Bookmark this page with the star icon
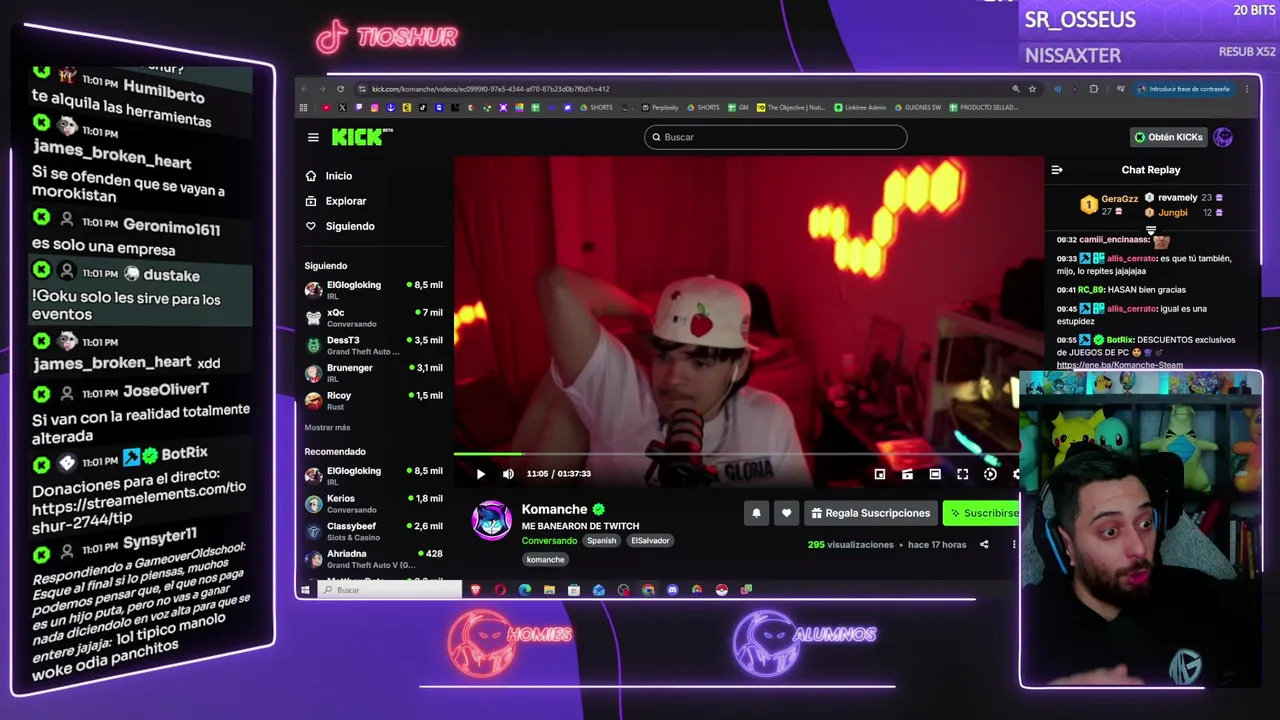The width and height of the screenshot is (1280, 720). (x=1032, y=89)
